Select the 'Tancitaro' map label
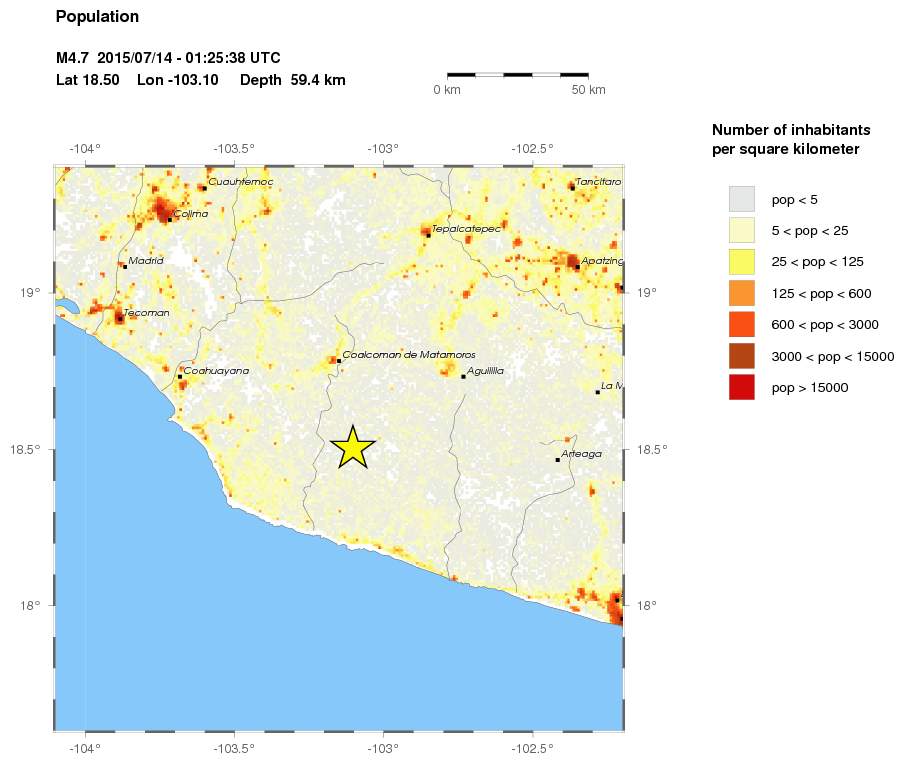Viewport: 904px width, 763px height. (x=598, y=182)
